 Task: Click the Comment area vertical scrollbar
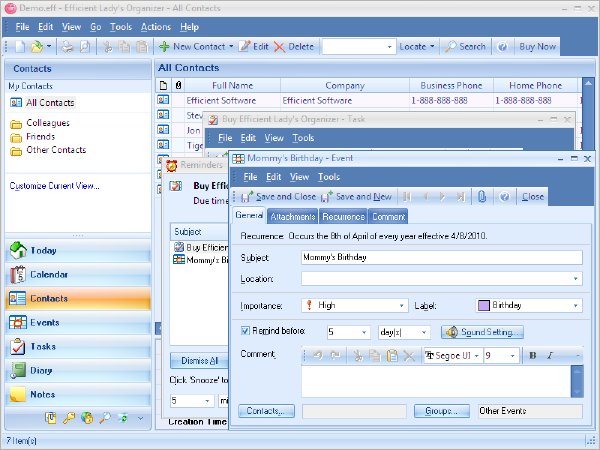(x=577, y=382)
